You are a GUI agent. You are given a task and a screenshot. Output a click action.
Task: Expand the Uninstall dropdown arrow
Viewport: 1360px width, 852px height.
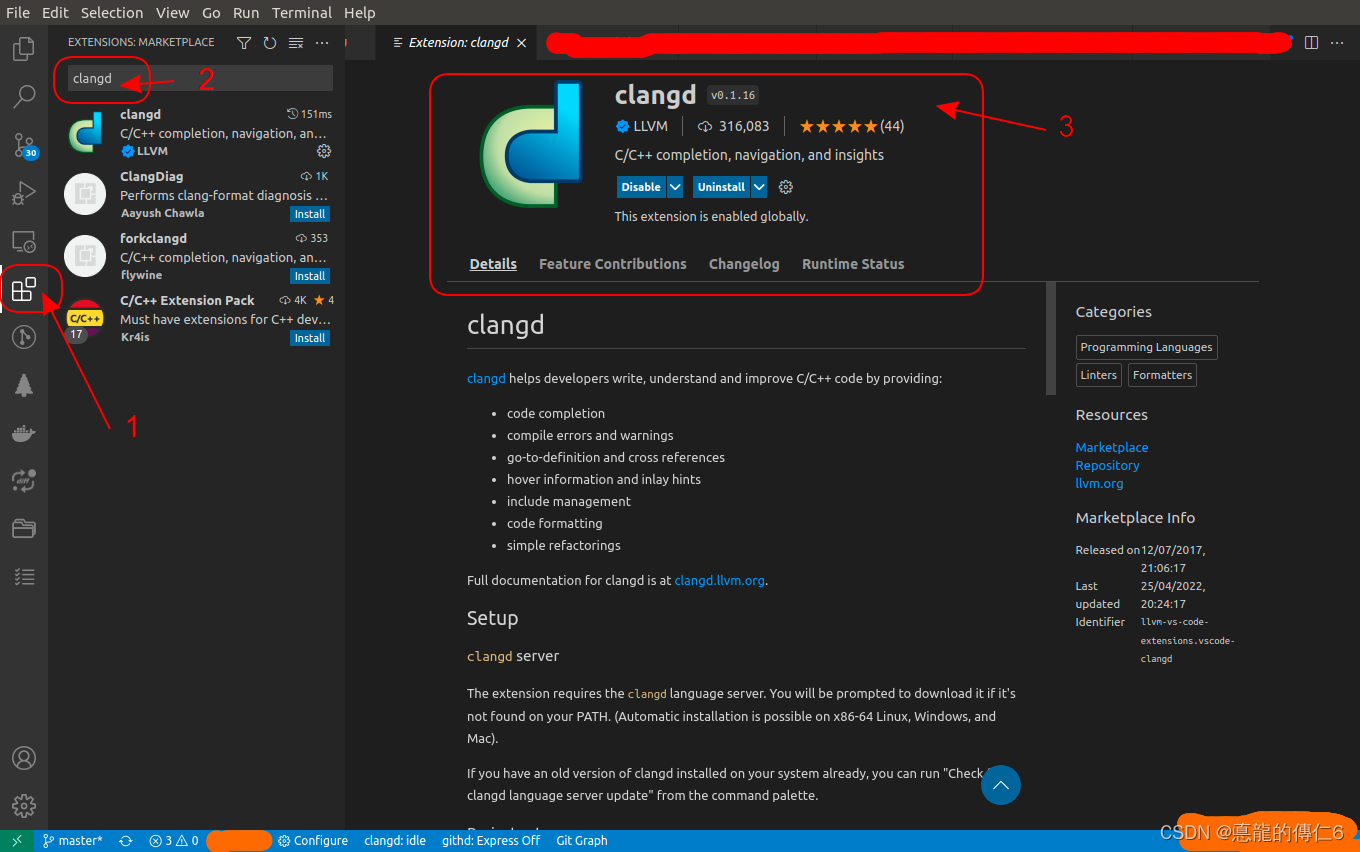tap(759, 187)
